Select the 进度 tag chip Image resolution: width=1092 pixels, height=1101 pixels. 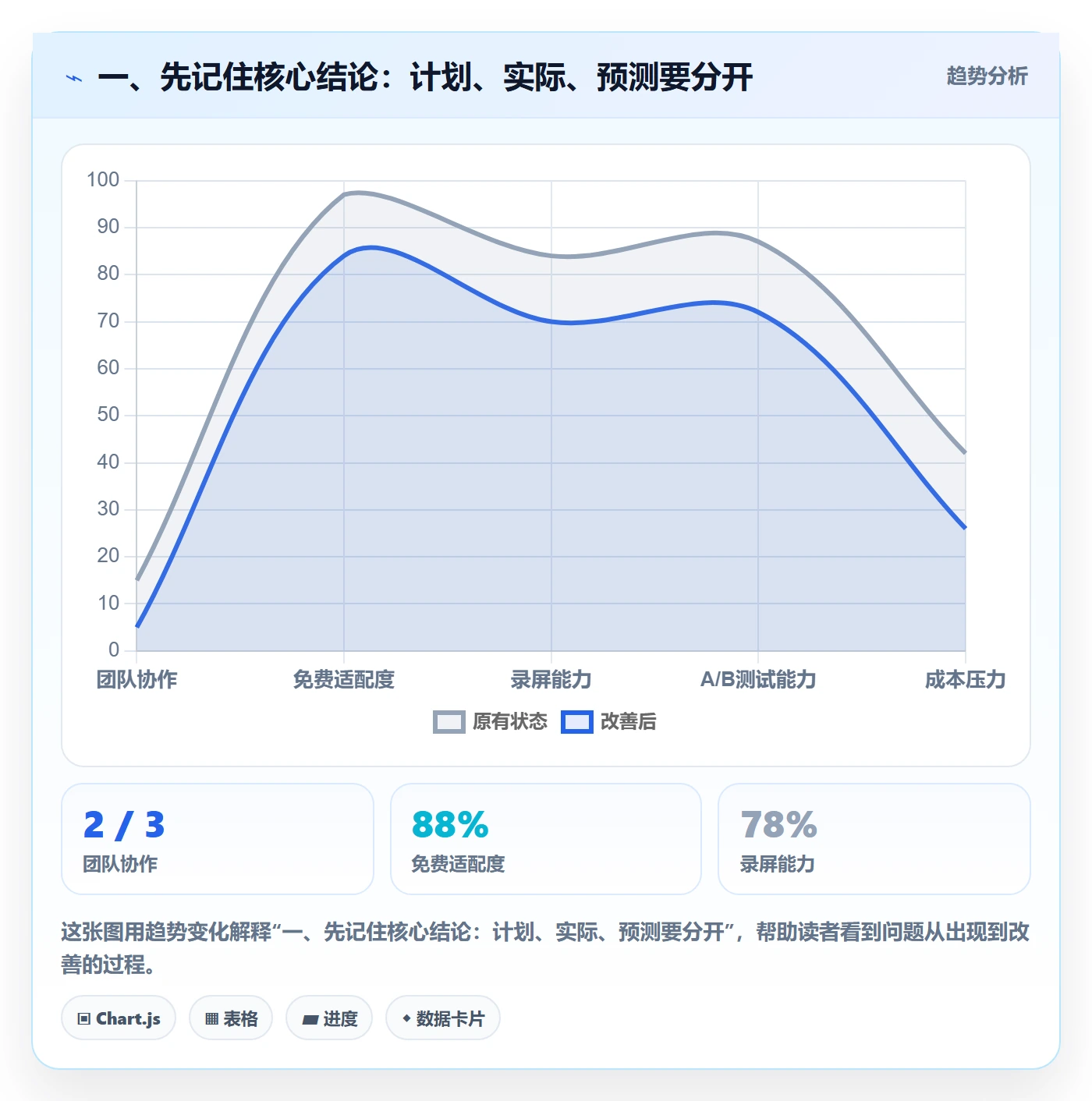point(329,1018)
